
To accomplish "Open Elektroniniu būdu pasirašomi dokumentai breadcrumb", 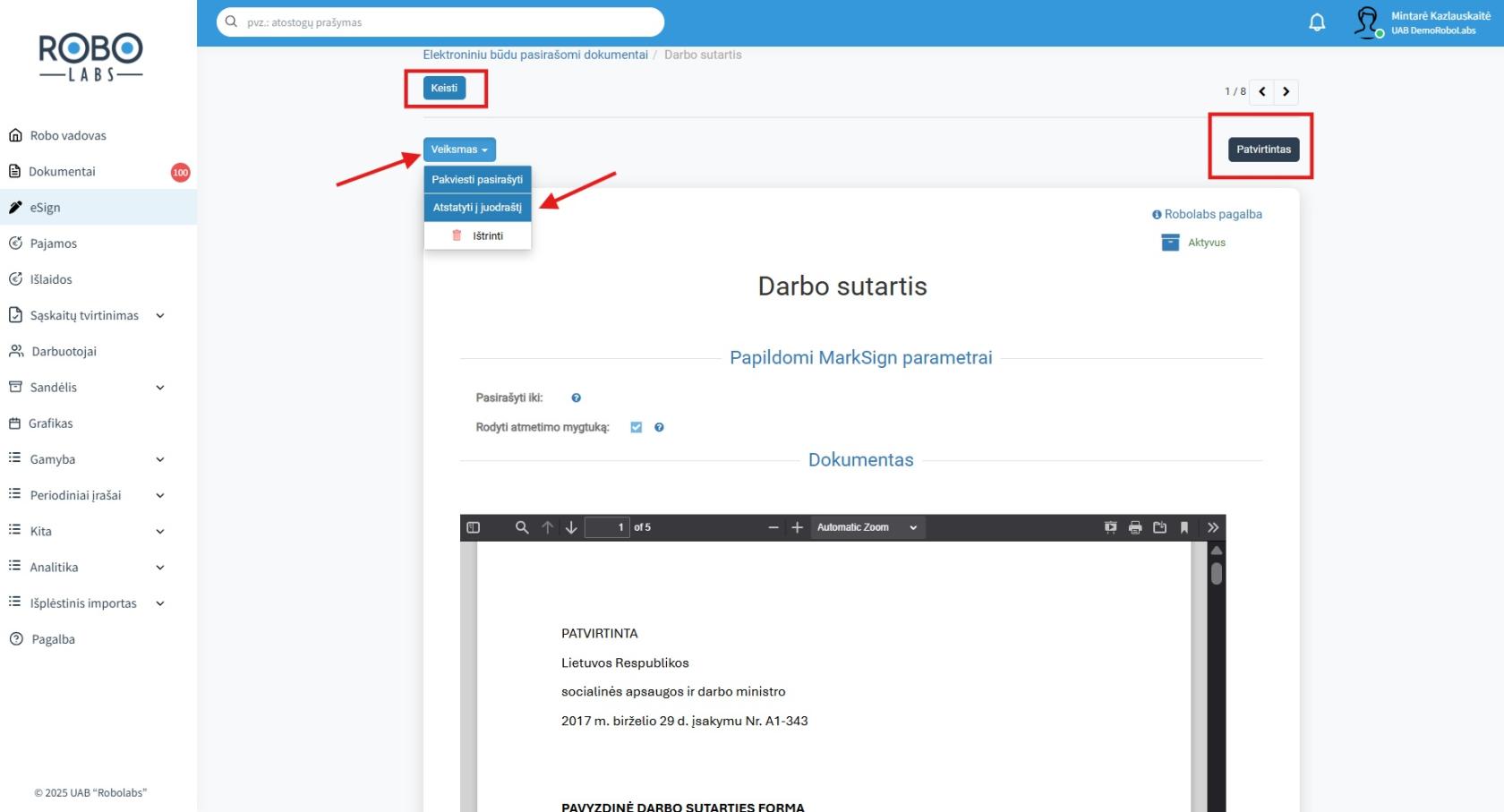I will coord(535,55).
